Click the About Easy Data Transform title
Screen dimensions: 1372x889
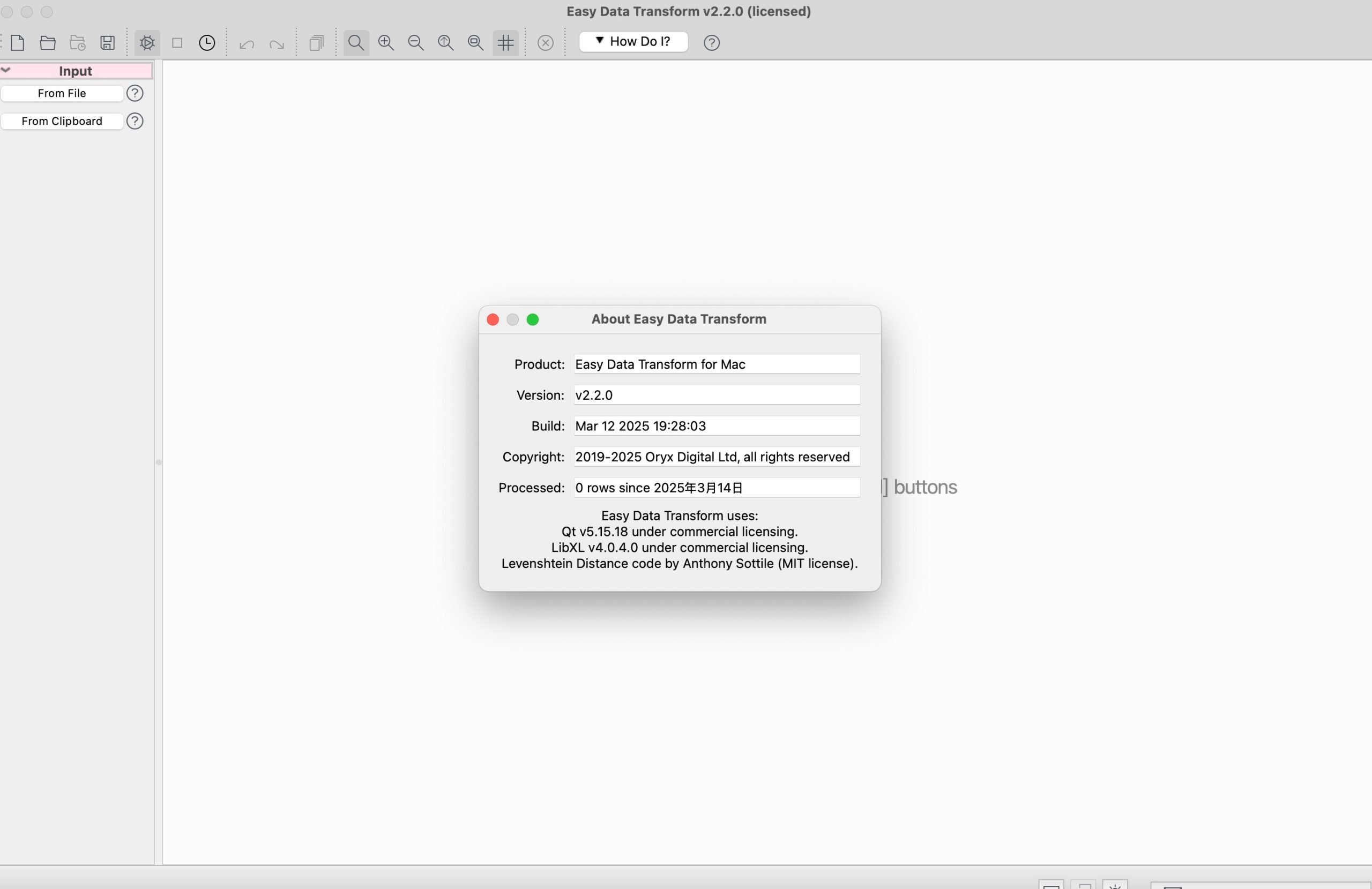(678, 319)
